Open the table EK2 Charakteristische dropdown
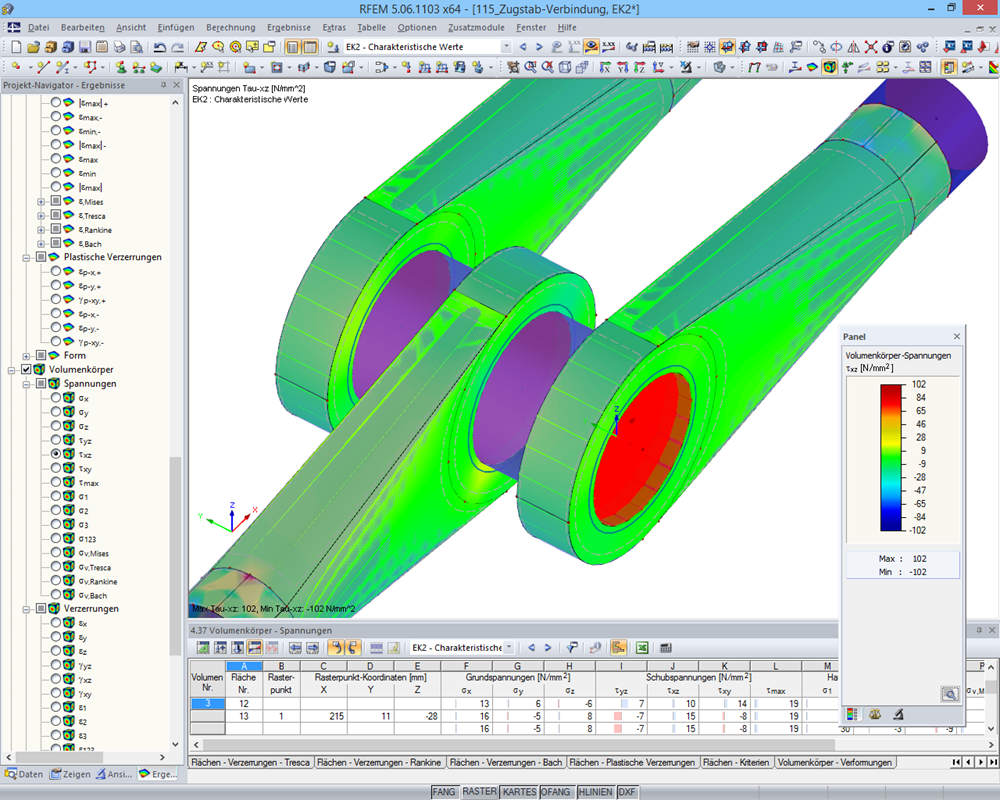The width and height of the screenshot is (1000, 800). (x=509, y=648)
